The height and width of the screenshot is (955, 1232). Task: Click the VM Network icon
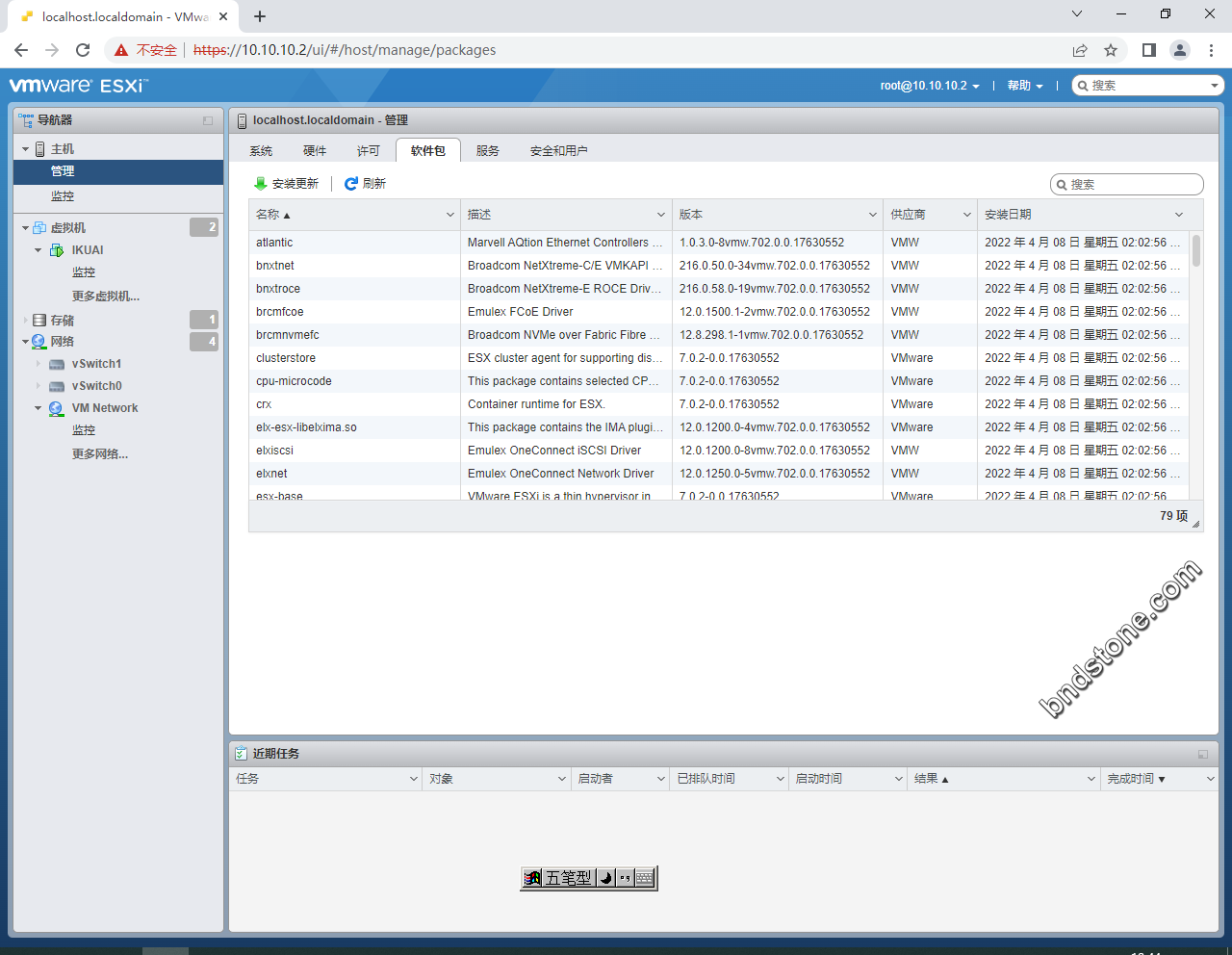[57, 408]
